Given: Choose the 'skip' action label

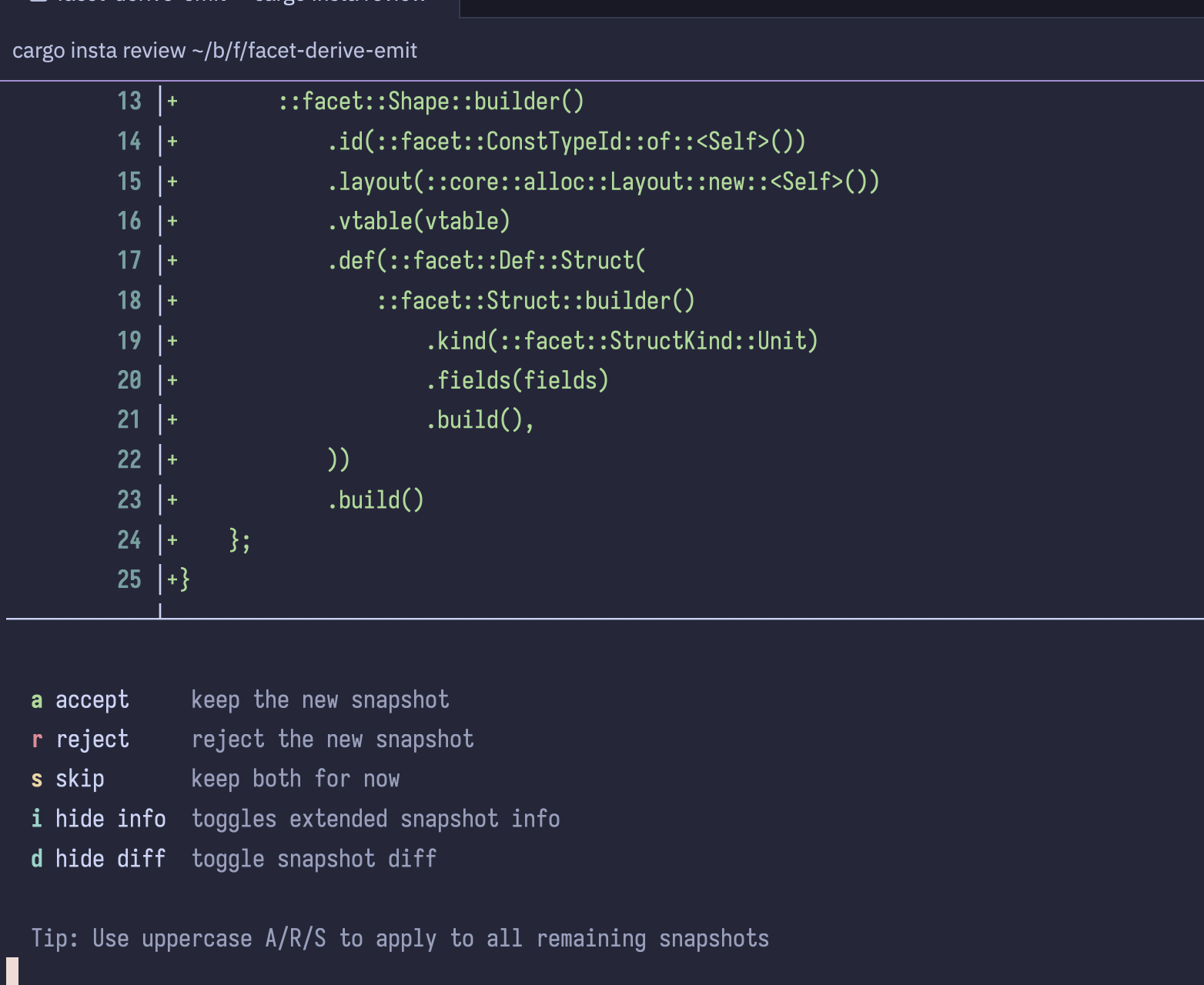Looking at the screenshot, I should coord(79,780).
